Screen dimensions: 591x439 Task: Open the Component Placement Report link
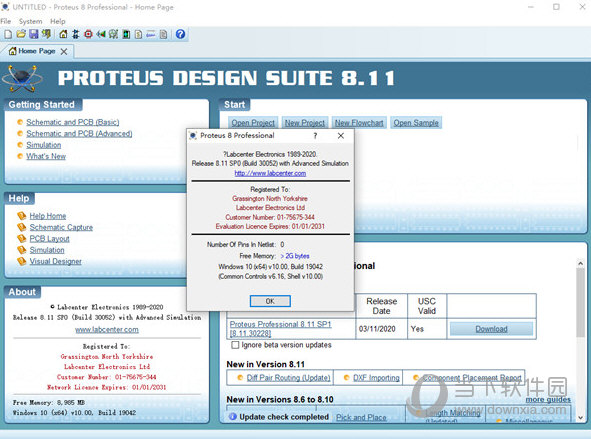click(472, 377)
